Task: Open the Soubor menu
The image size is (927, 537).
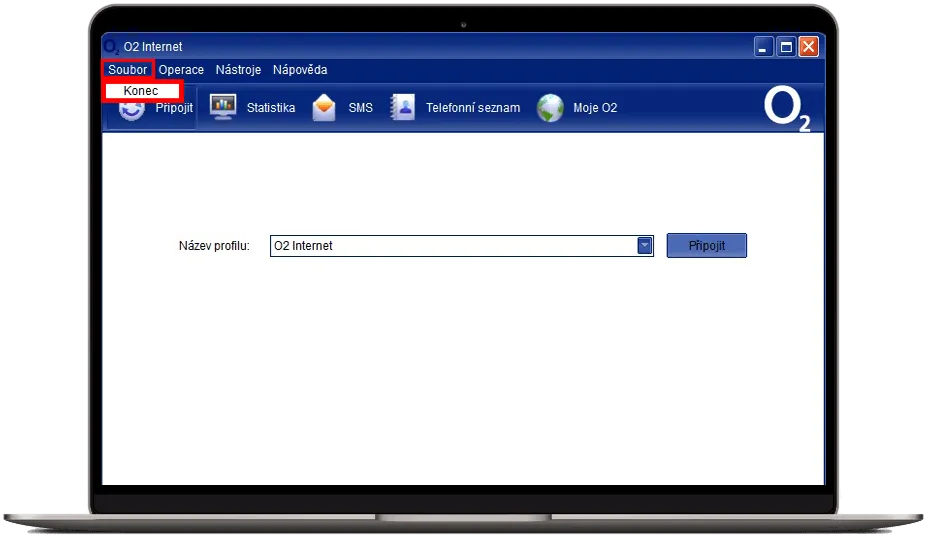Action: pyautogui.click(x=128, y=70)
